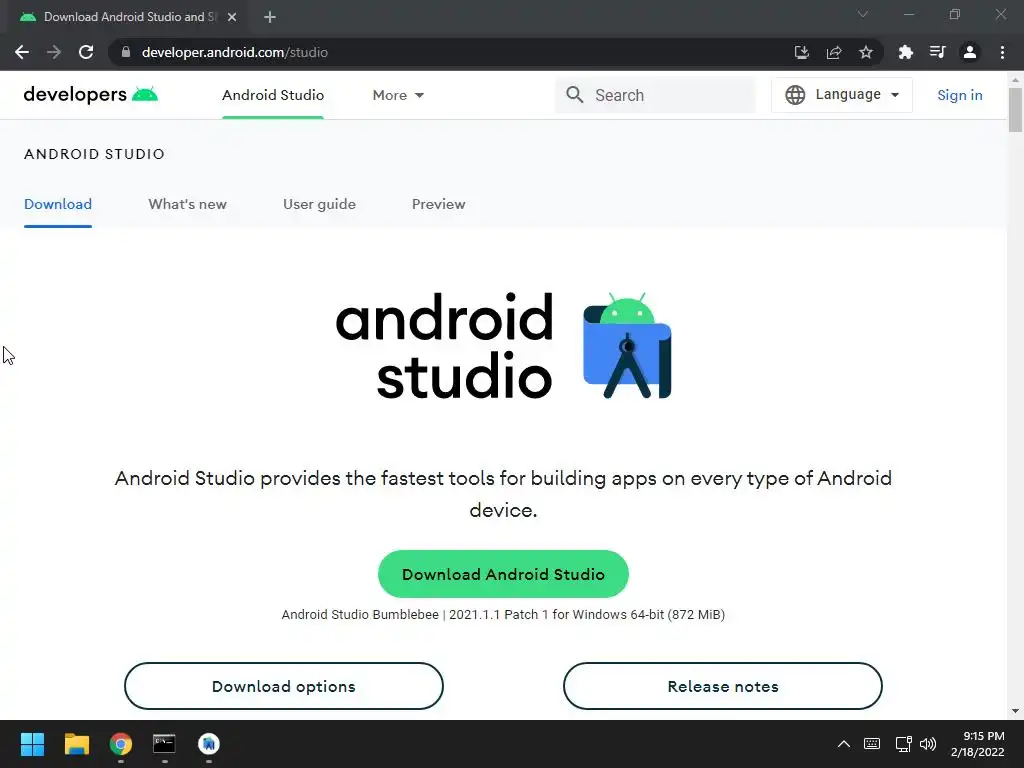Screen dimensions: 1024x768
Task: Open the Chrome profile avatar
Action: pyautogui.click(x=970, y=52)
